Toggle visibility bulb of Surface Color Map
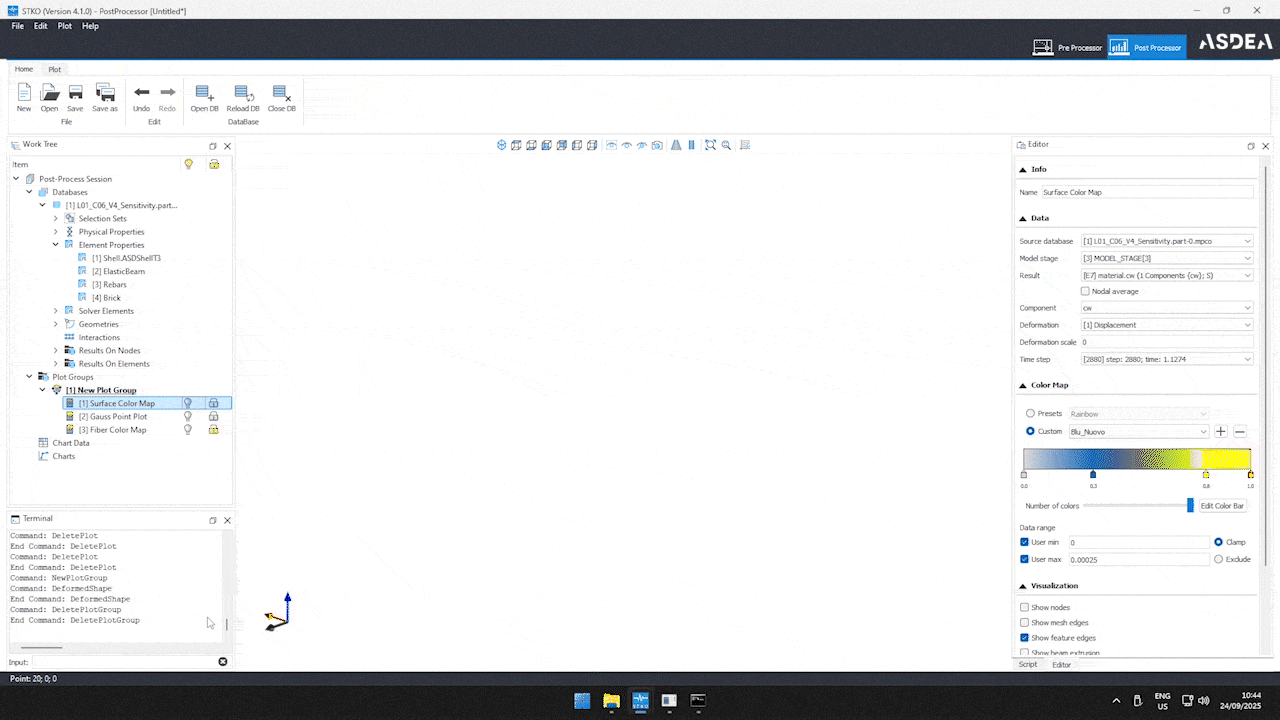The image size is (1280, 720). (187, 403)
